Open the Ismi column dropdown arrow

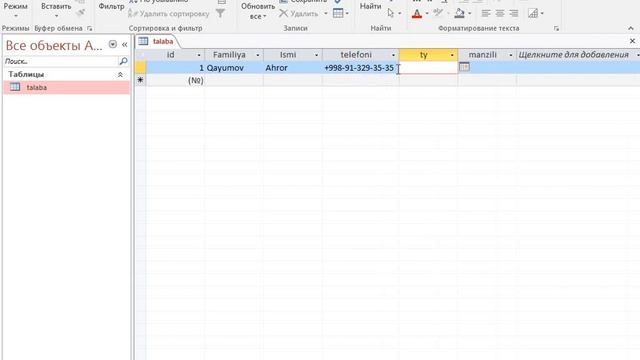tap(316, 55)
